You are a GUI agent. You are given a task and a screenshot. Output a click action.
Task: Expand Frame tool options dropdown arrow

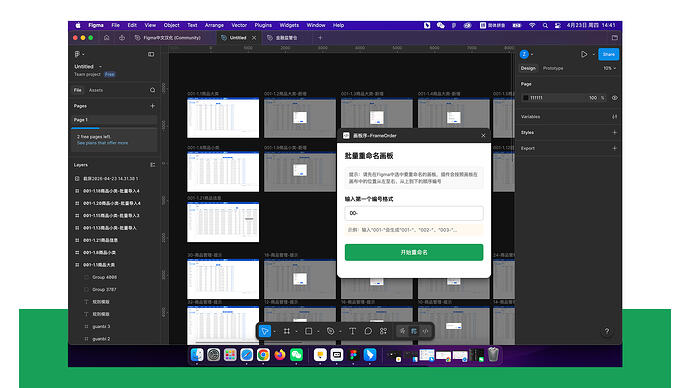[297, 332]
